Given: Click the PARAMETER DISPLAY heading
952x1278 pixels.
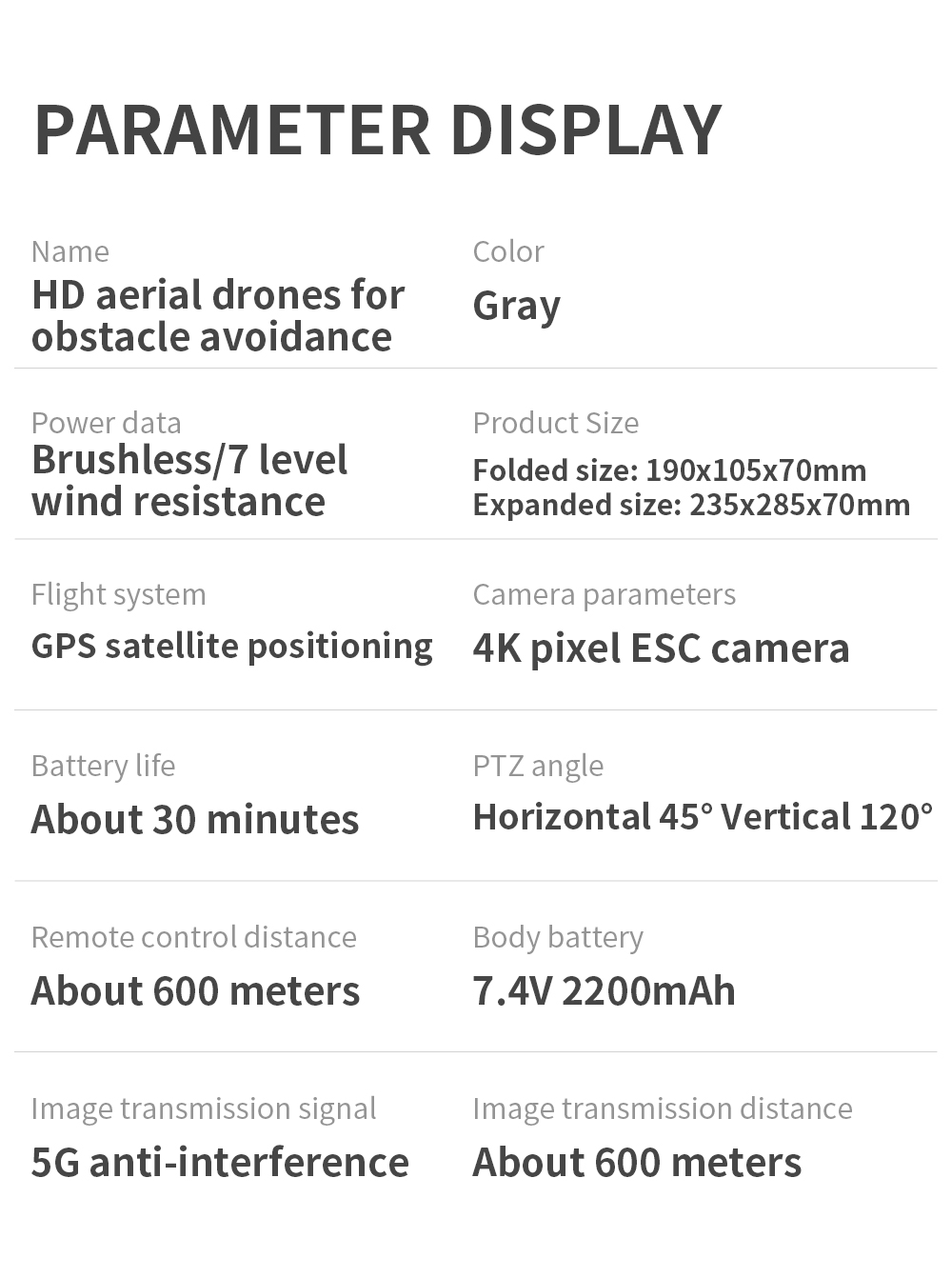Looking at the screenshot, I should coord(378,130).
